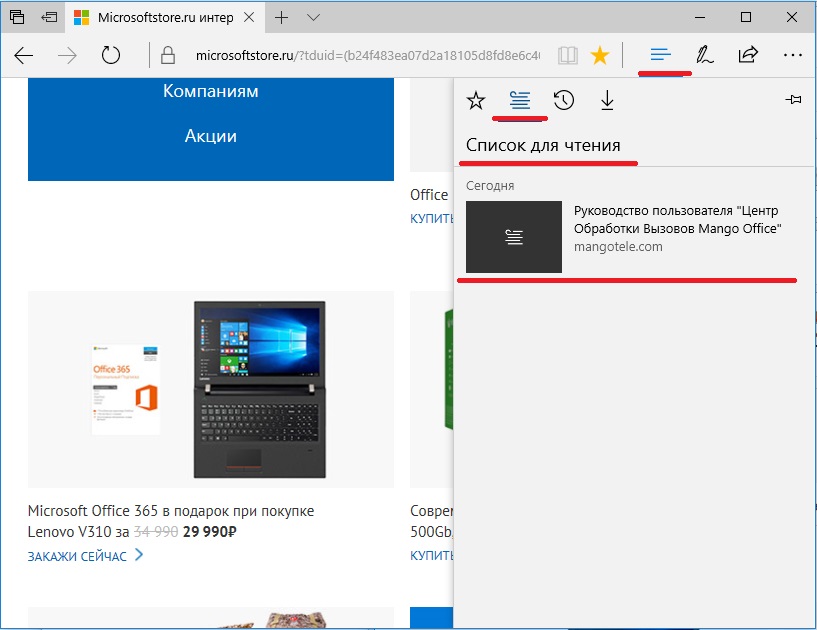Viewport: 817px width, 630px height.
Task: Click the yellow Favorites star in address bar
Action: tap(600, 55)
